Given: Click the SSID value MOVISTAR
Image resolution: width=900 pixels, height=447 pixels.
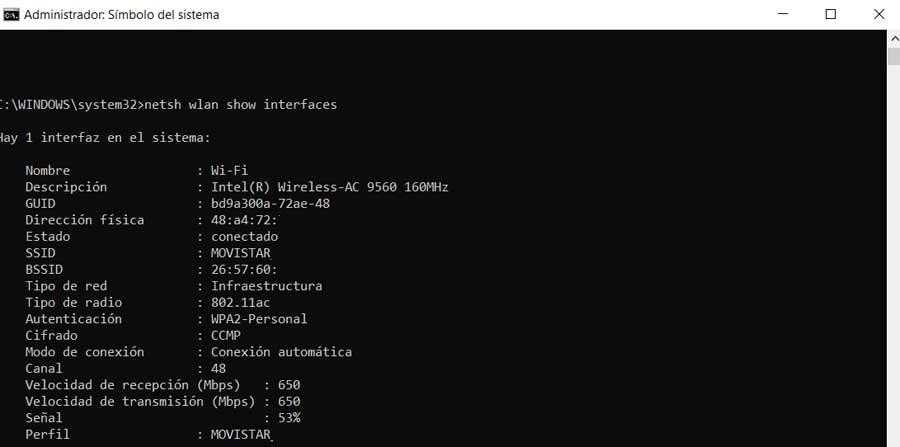Looking at the screenshot, I should click(241, 253).
